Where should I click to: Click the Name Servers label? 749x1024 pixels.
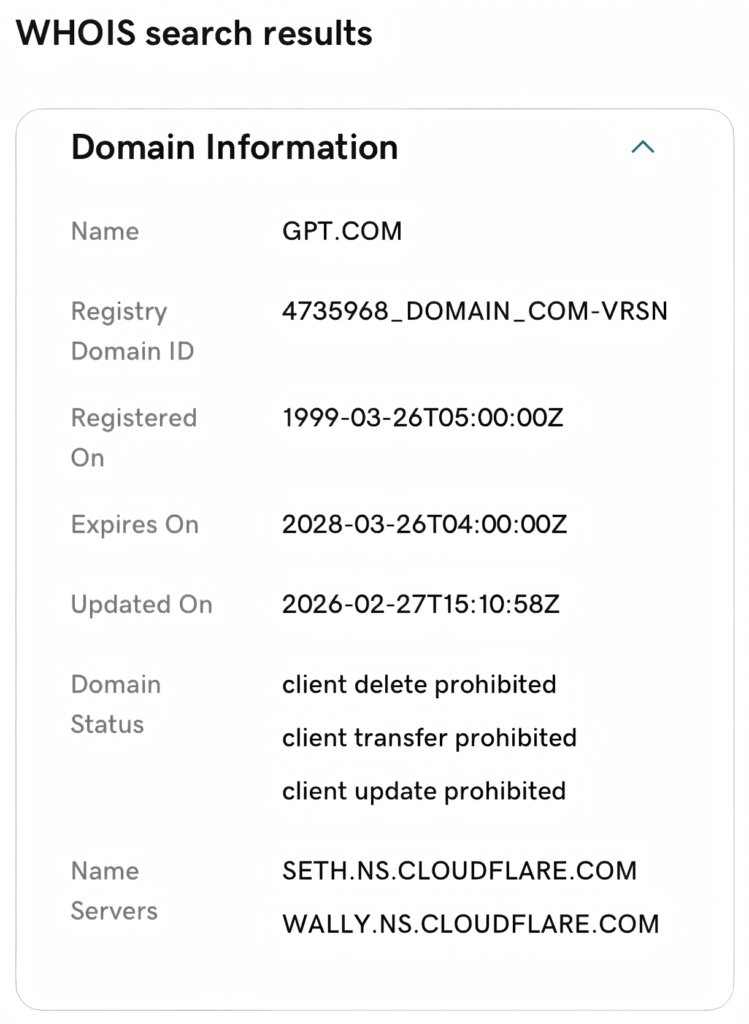[114, 890]
